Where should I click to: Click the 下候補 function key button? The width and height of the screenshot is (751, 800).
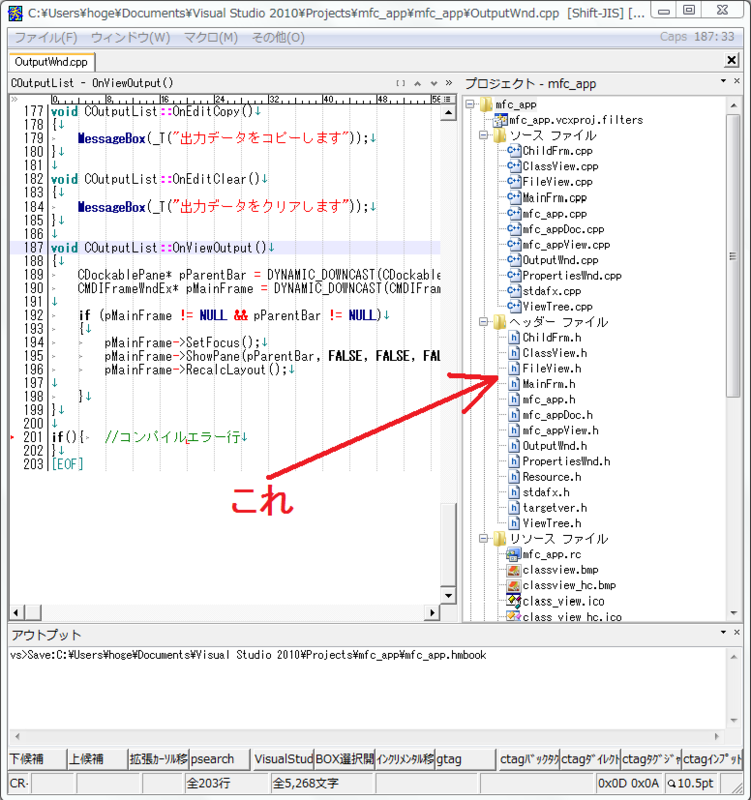(37, 759)
